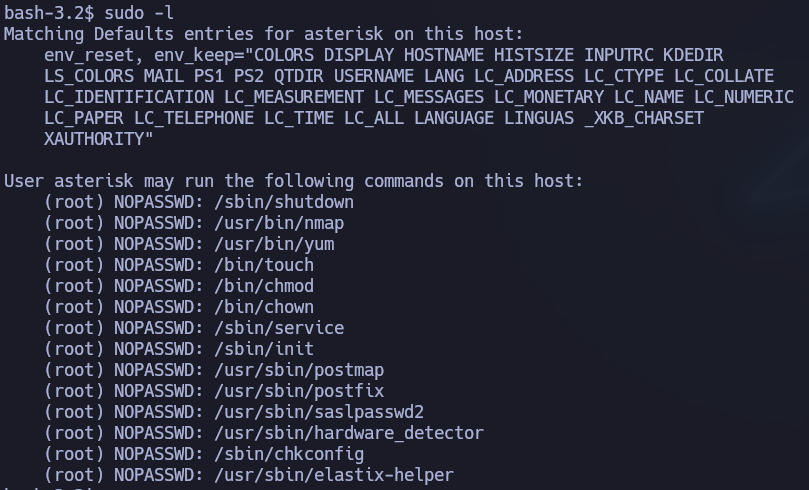Viewport: 809px width, 490px height.
Task: Click the LC_IDENTIFICATION variable name
Action: 129,97
